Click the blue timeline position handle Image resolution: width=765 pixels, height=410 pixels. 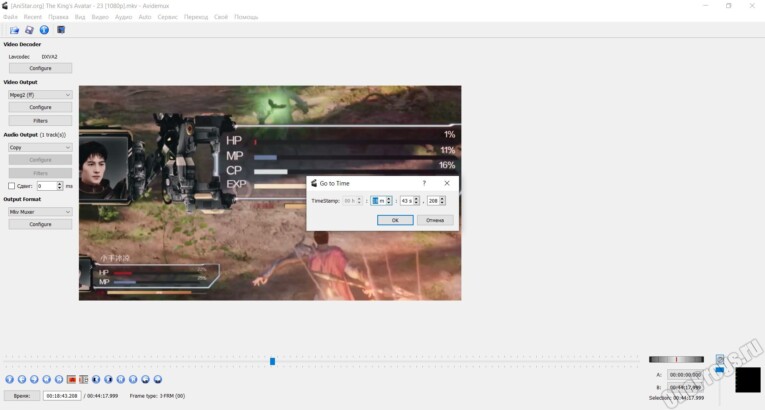pyautogui.click(x=272, y=361)
